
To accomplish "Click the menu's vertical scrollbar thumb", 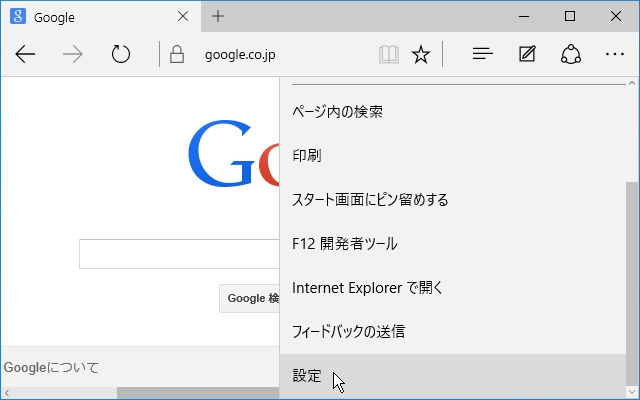I will [x=632, y=284].
